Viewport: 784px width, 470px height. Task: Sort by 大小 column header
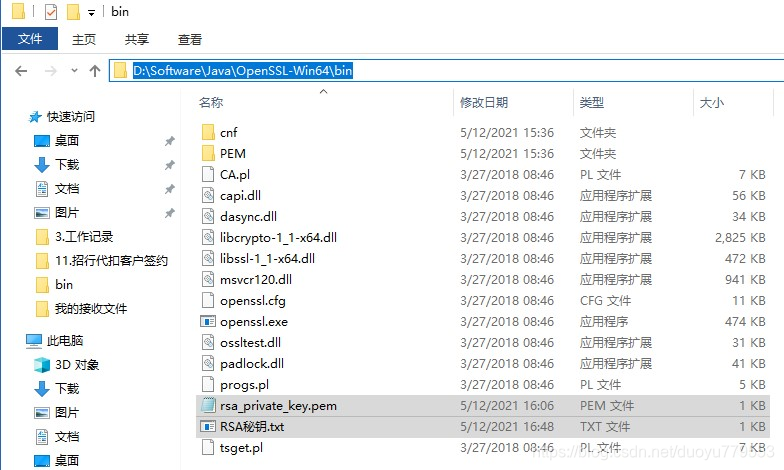712,102
